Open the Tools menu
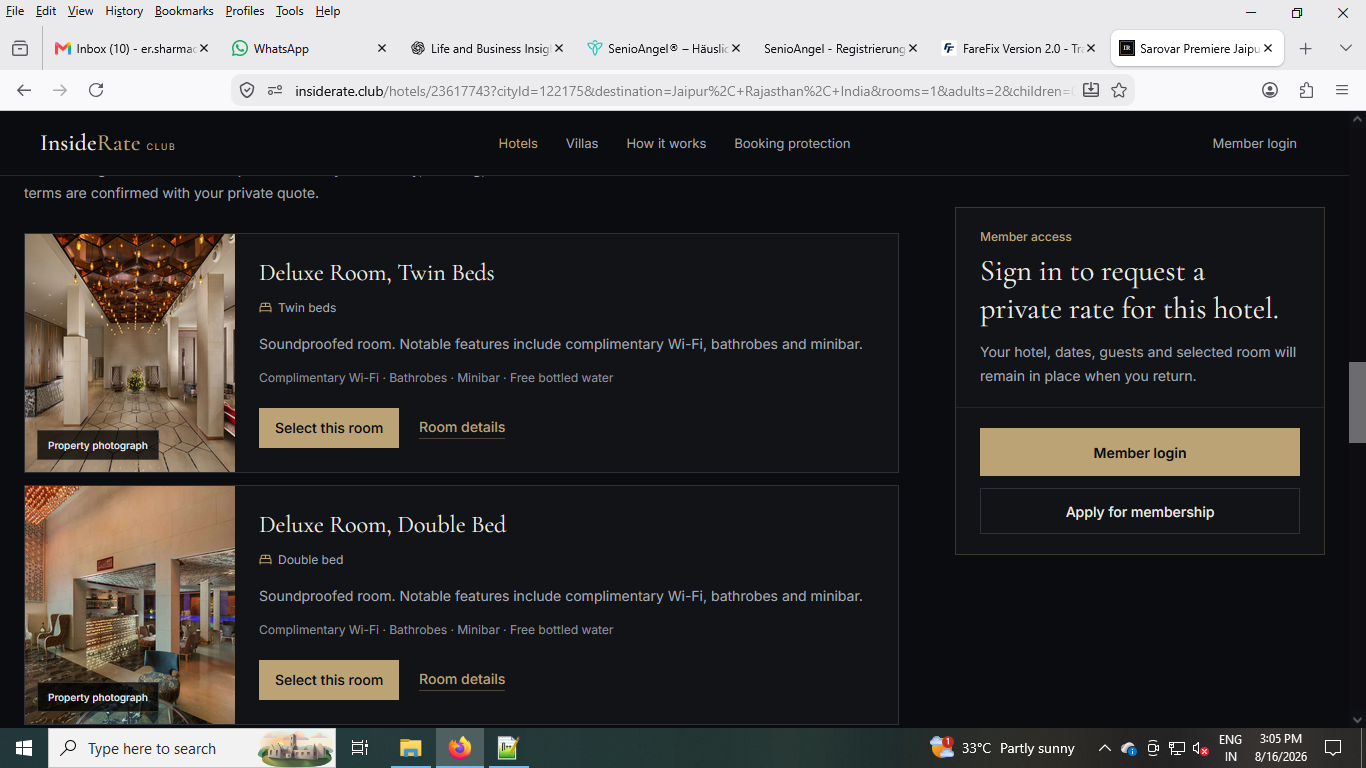1366x768 pixels. (x=290, y=11)
